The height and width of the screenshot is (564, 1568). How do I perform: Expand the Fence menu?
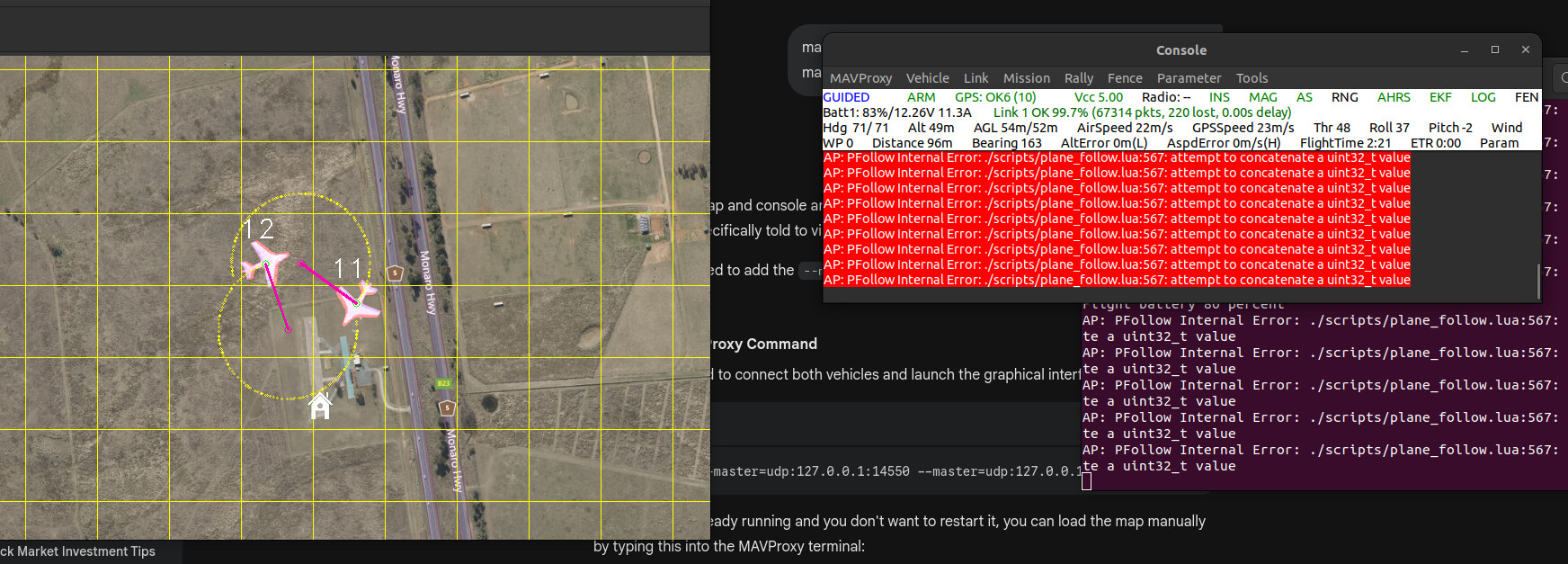(x=1125, y=78)
